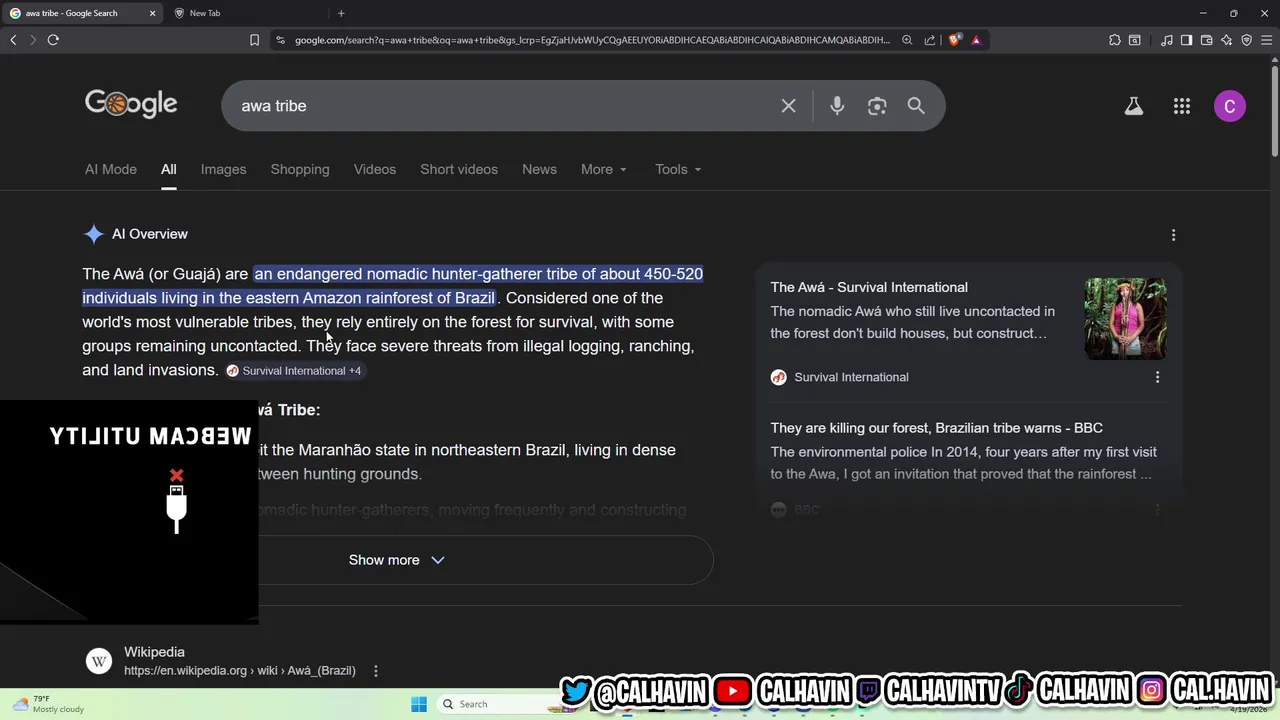Open the Brave Wallet icon
1280x720 pixels.
(1206, 40)
